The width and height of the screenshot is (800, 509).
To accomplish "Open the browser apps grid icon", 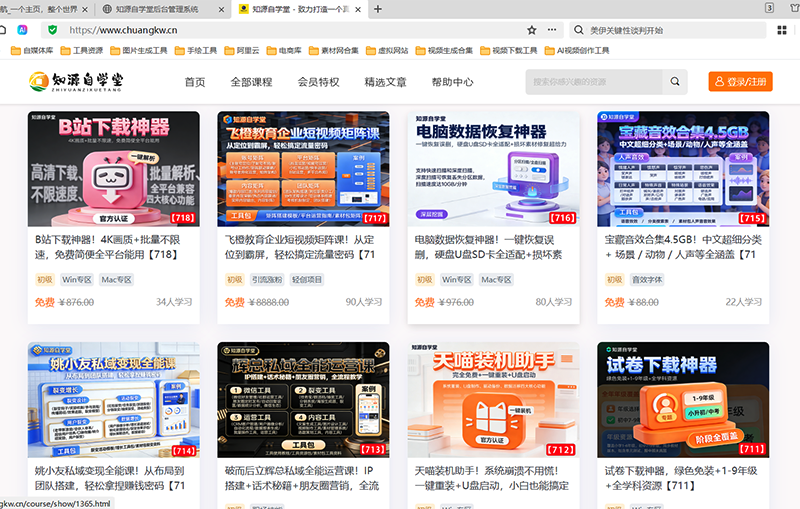I will (x=782, y=30).
